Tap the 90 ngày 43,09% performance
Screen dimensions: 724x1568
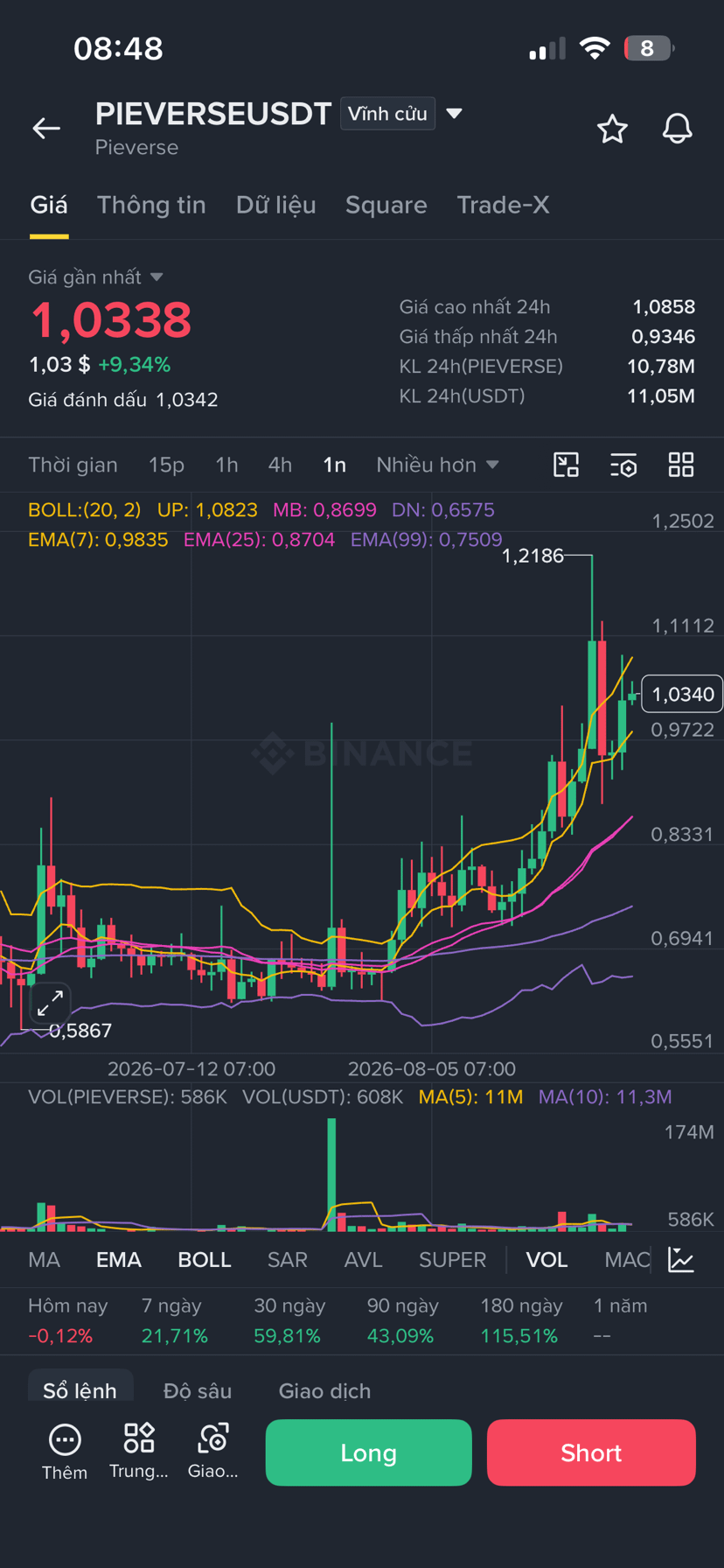point(402,1320)
